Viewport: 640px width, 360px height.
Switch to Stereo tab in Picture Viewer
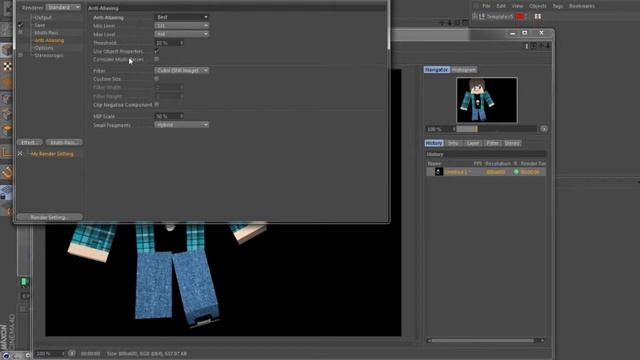[x=512, y=143]
